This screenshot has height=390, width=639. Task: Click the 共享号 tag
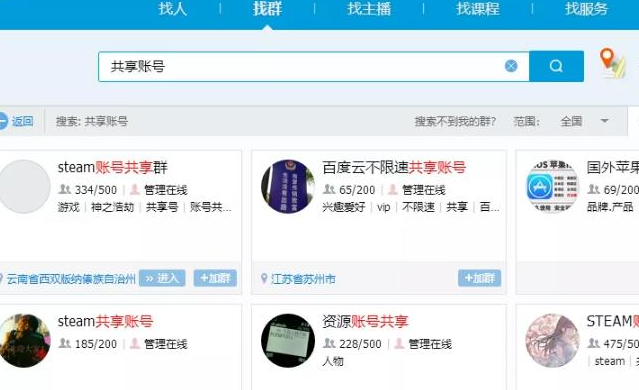tap(162, 207)
